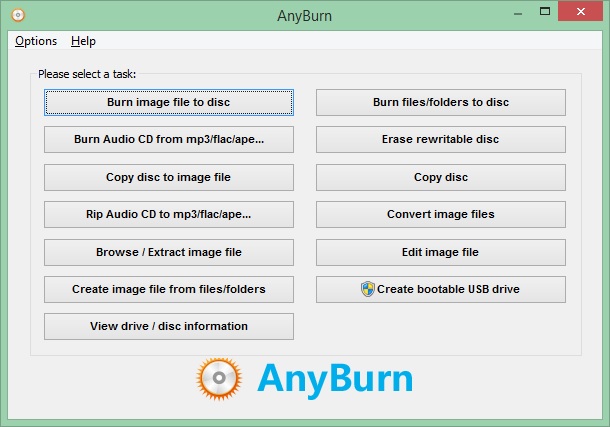
Task: Choose Rip Audio CD to mp3/flac/ape
Action: [x=169, y=214]
